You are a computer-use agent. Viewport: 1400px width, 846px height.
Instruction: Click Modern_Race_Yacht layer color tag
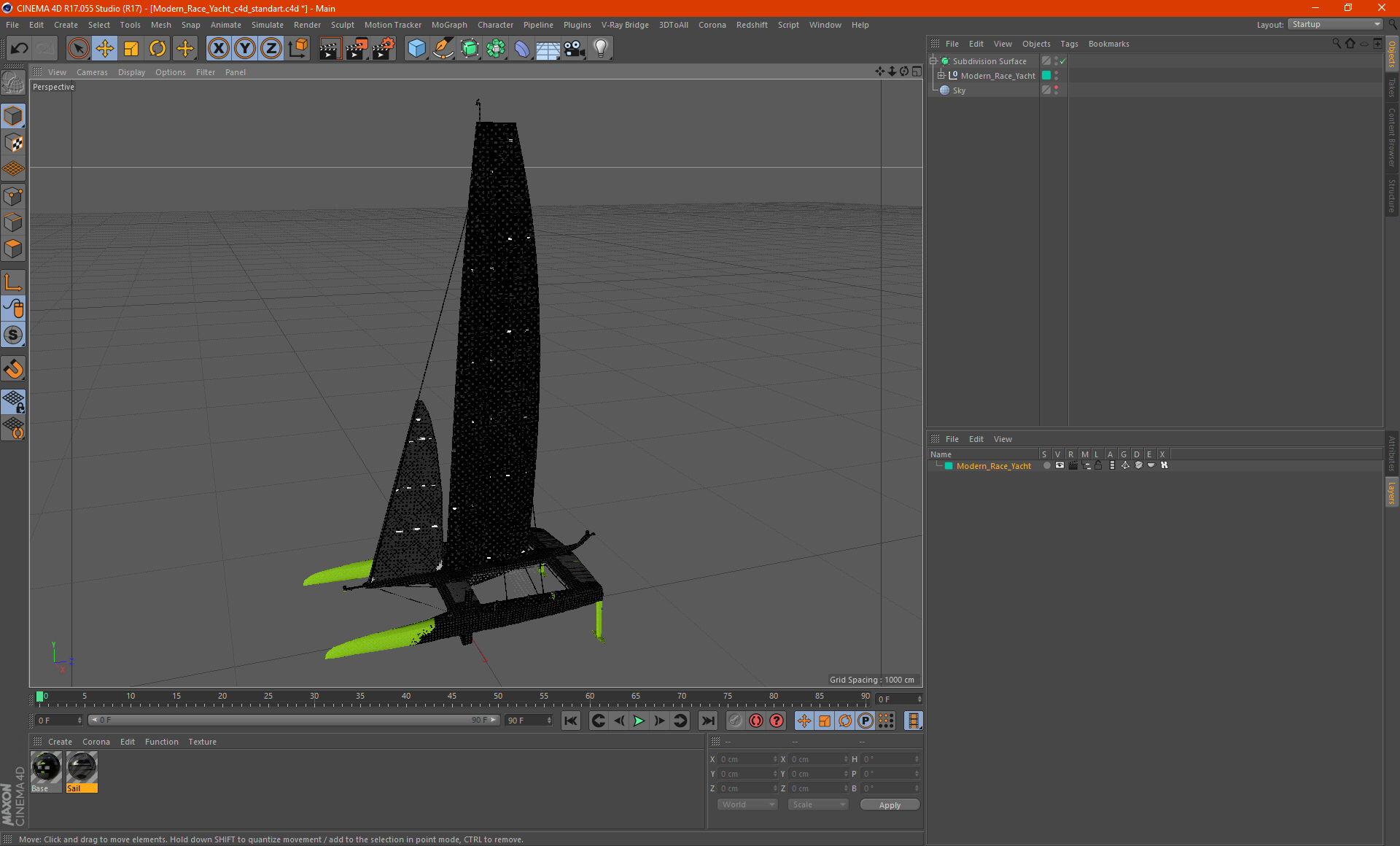coord(1046,76)
